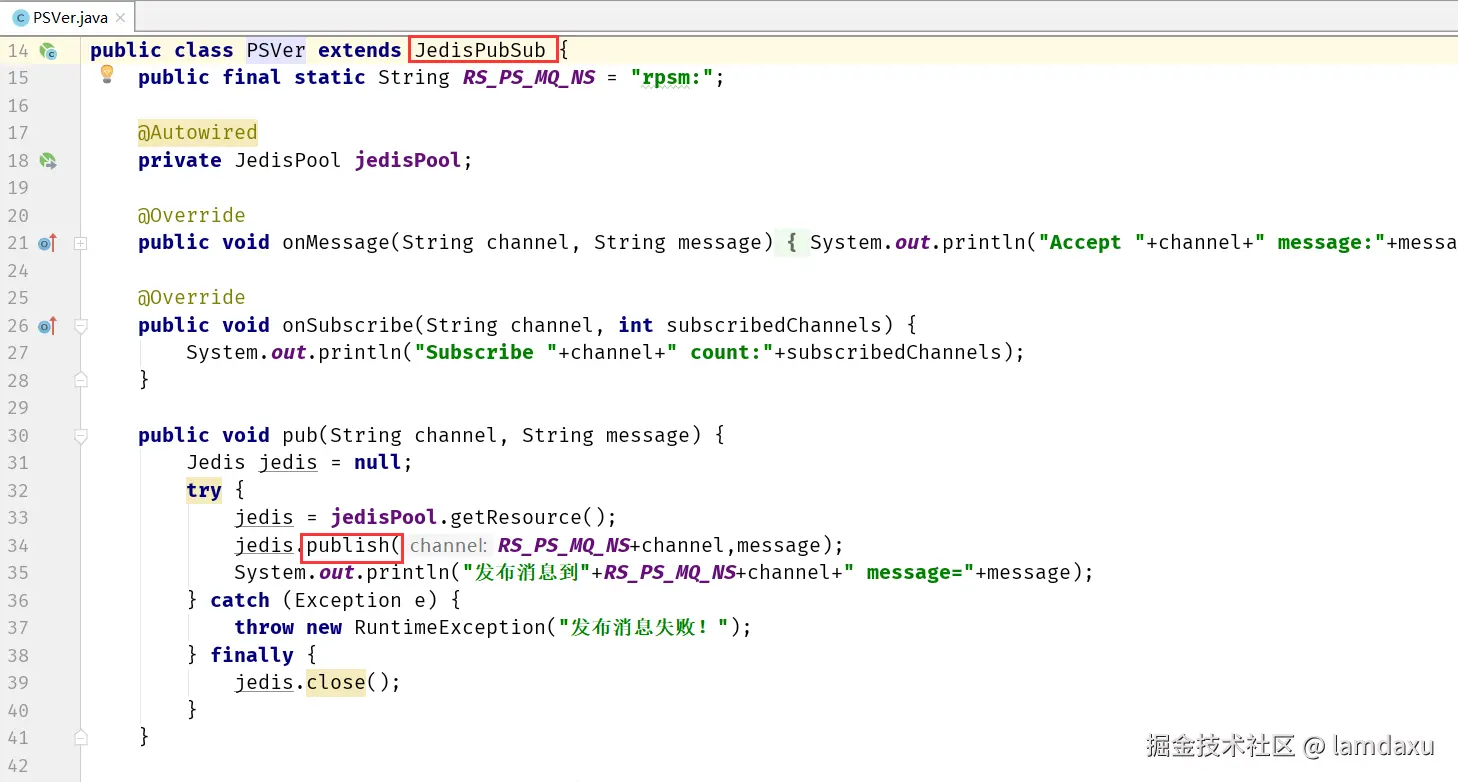Click the override gutter icon beside onSubscribe
This screenshot has width=1458, height=782.
(x=48, y=326)
